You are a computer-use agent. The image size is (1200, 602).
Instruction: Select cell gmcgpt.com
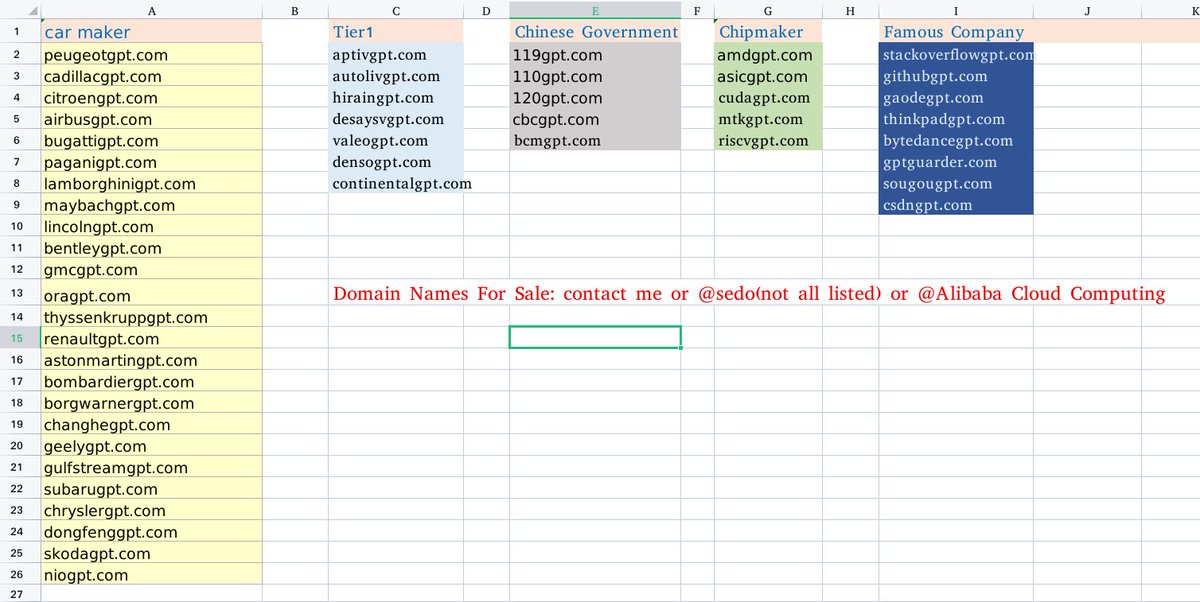(x=151, y=270)
